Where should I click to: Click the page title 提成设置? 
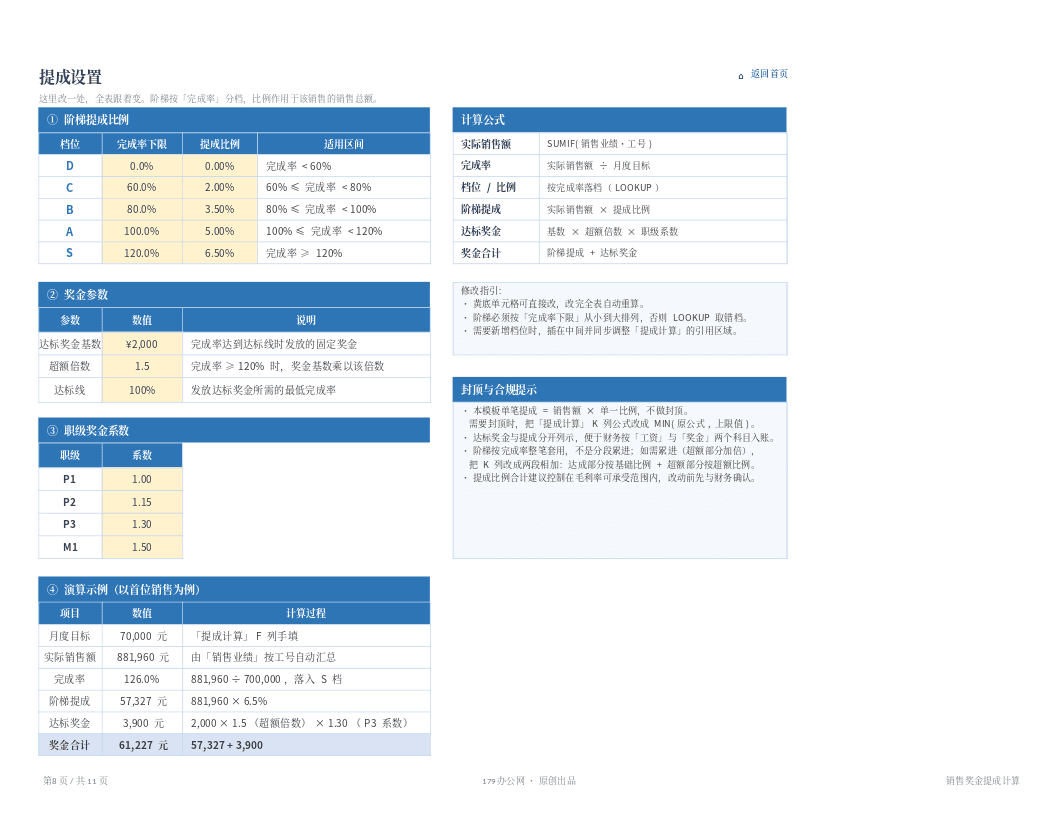(x=70, y=77)
